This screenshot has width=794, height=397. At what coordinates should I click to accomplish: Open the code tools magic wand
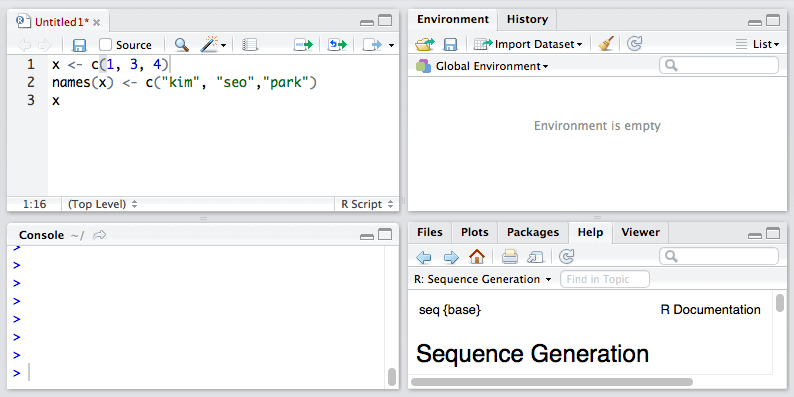click(213, 45)
